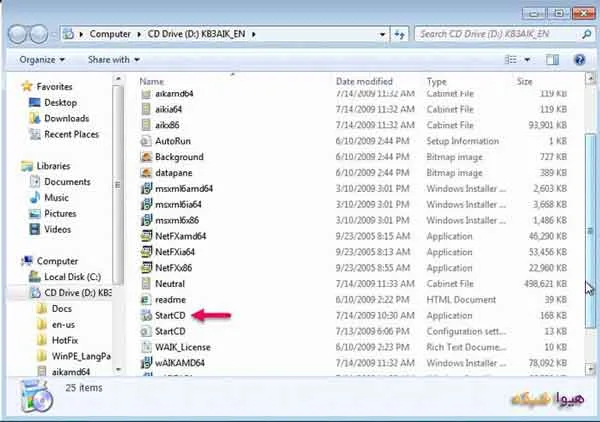Open Documents library in navigation pane

[x=67, y=182]
